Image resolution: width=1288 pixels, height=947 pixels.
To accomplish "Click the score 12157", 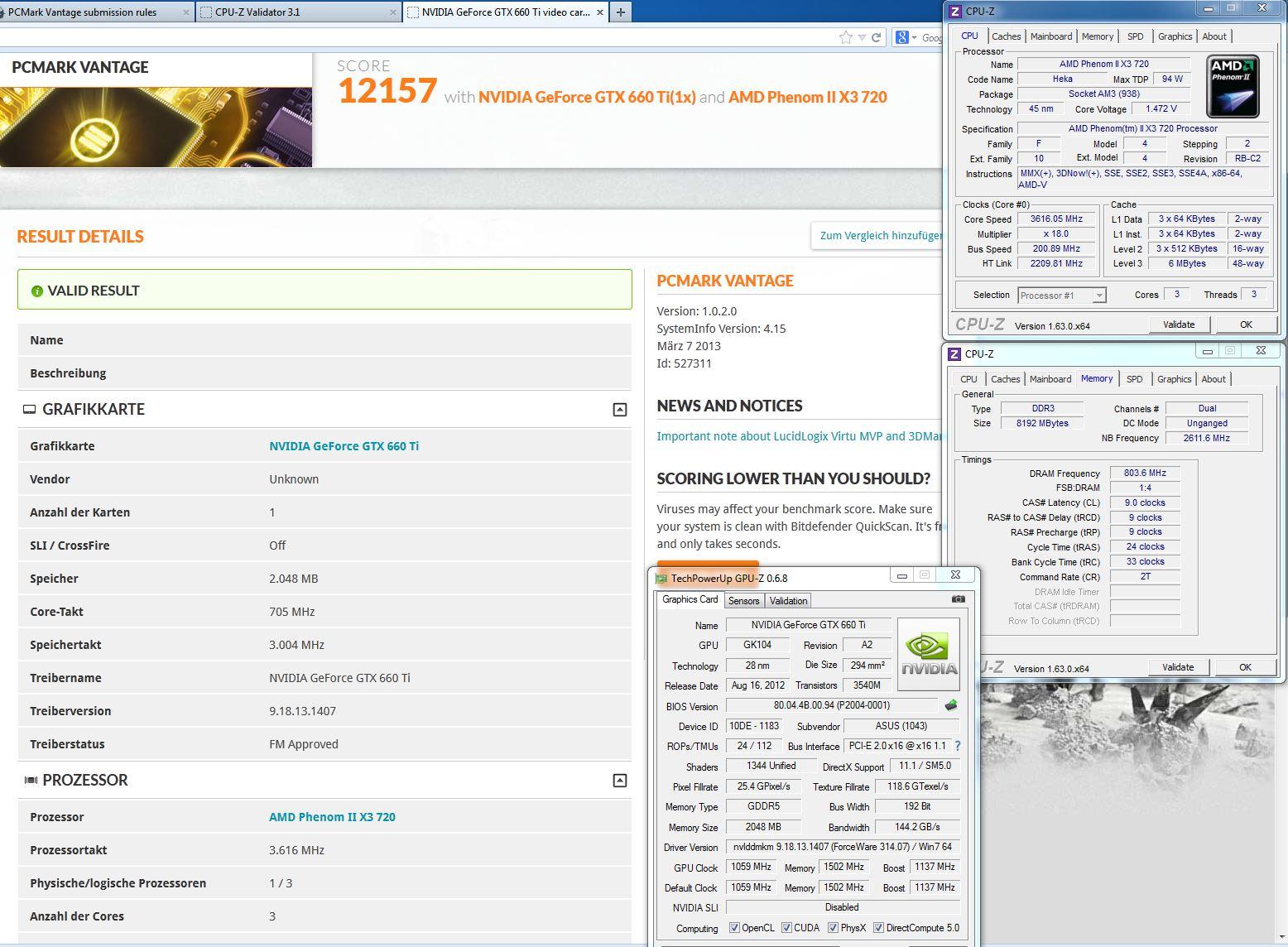I will [387, 90].
